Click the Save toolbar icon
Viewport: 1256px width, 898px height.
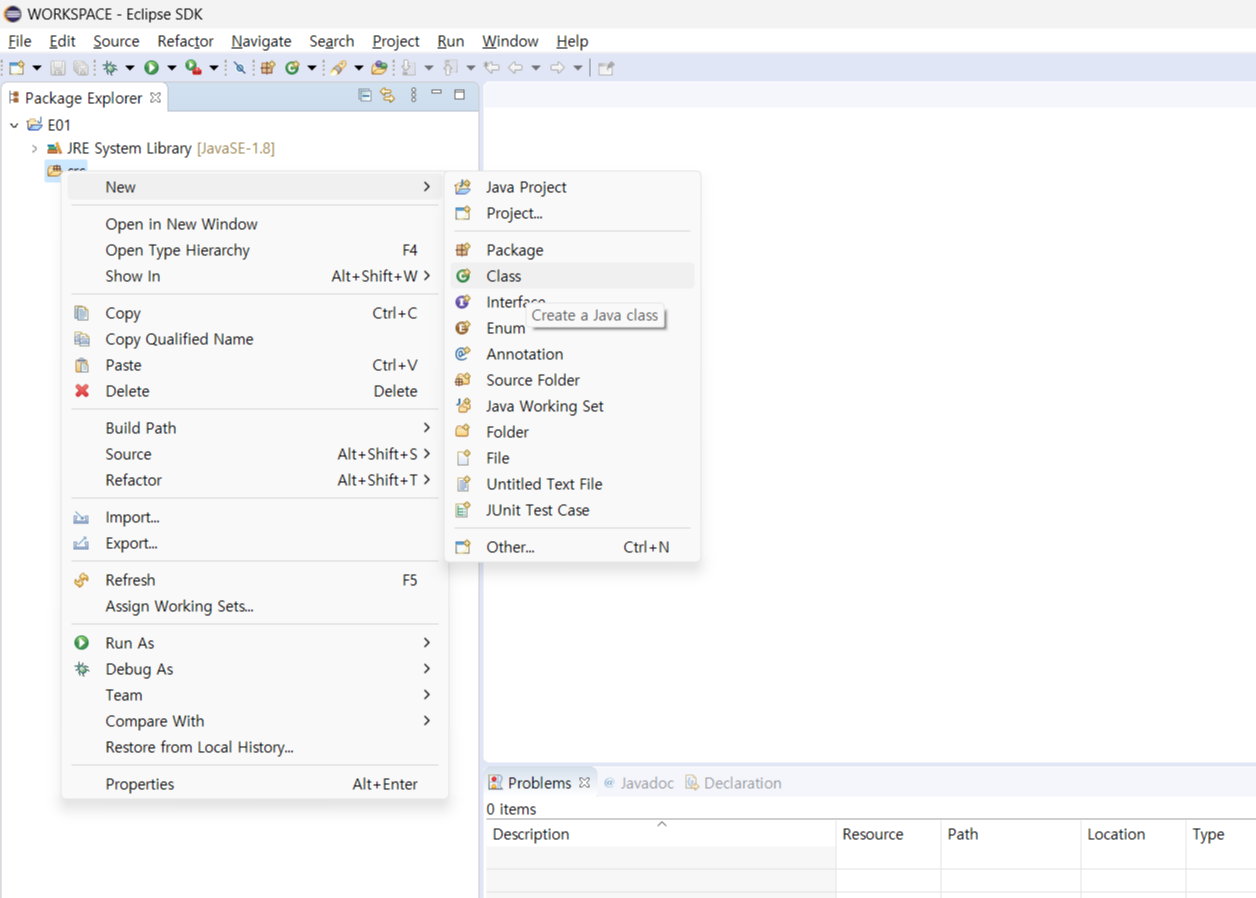point(58,68)
